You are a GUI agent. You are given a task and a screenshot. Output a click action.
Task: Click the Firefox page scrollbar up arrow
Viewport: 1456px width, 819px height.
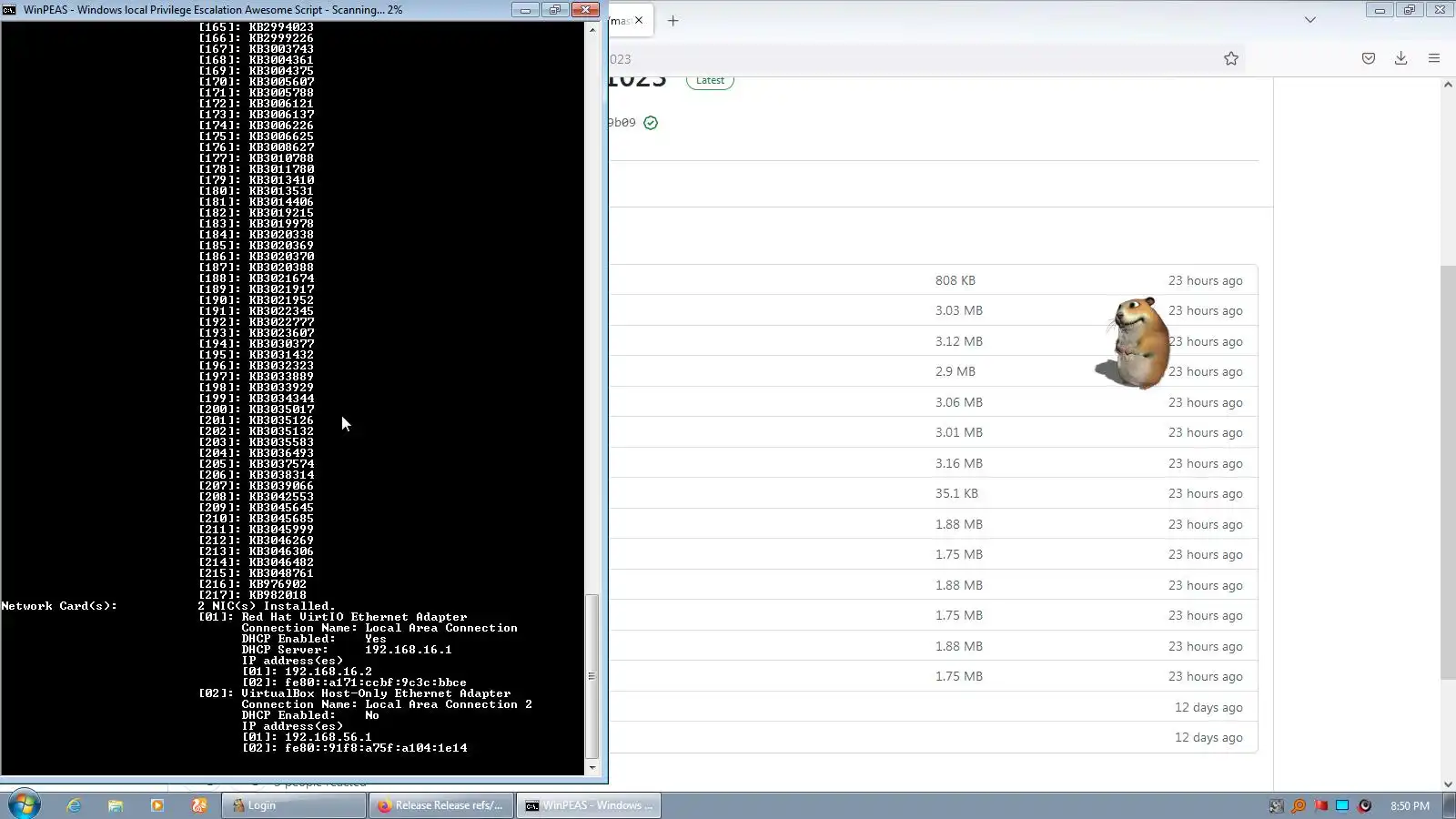click(x=1448, y=85)
